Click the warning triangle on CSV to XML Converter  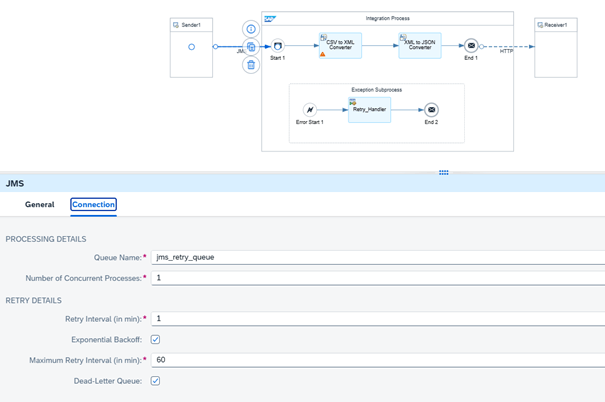pyautogui.click(x=322, y=54)
